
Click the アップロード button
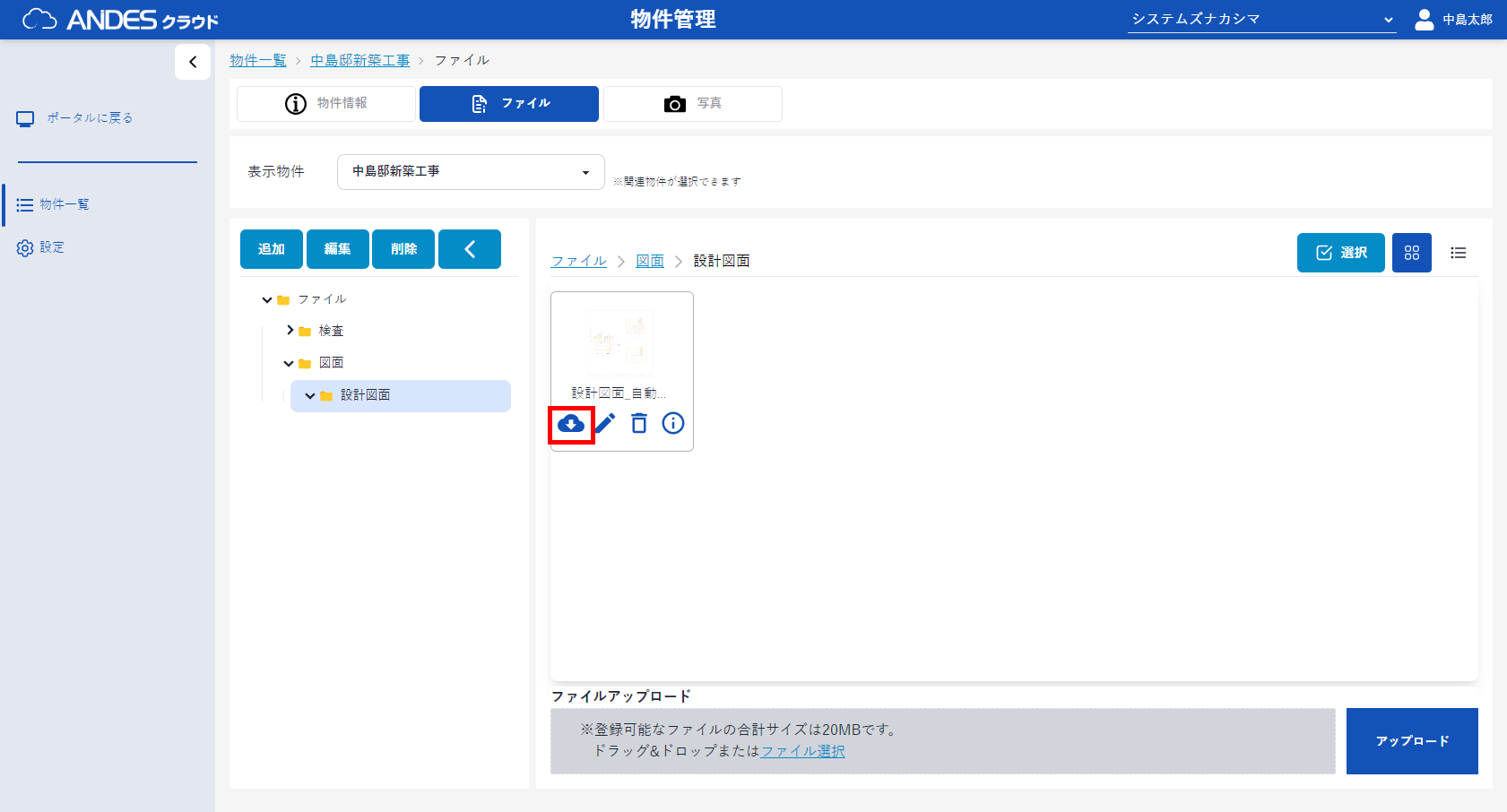[1411, 741]
